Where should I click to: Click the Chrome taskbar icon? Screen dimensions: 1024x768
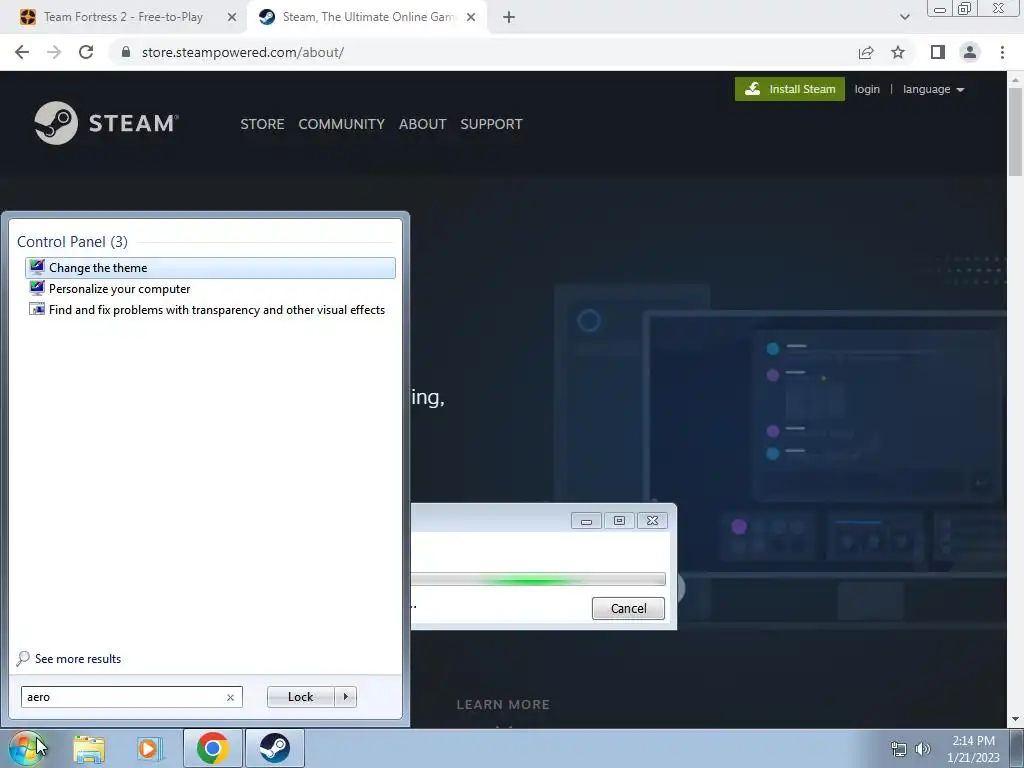pos(212,748)
